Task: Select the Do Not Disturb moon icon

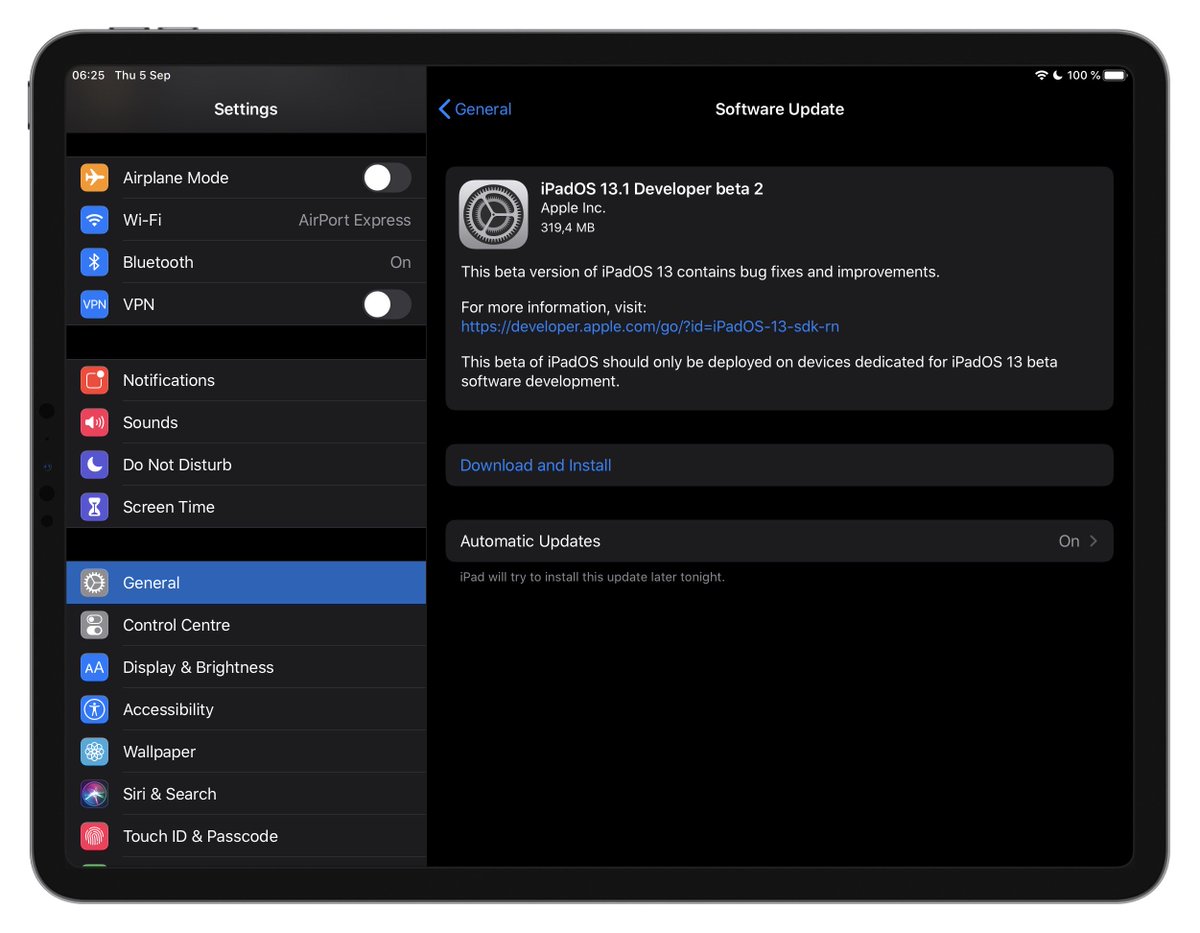Action: click(x=93, y=464)
